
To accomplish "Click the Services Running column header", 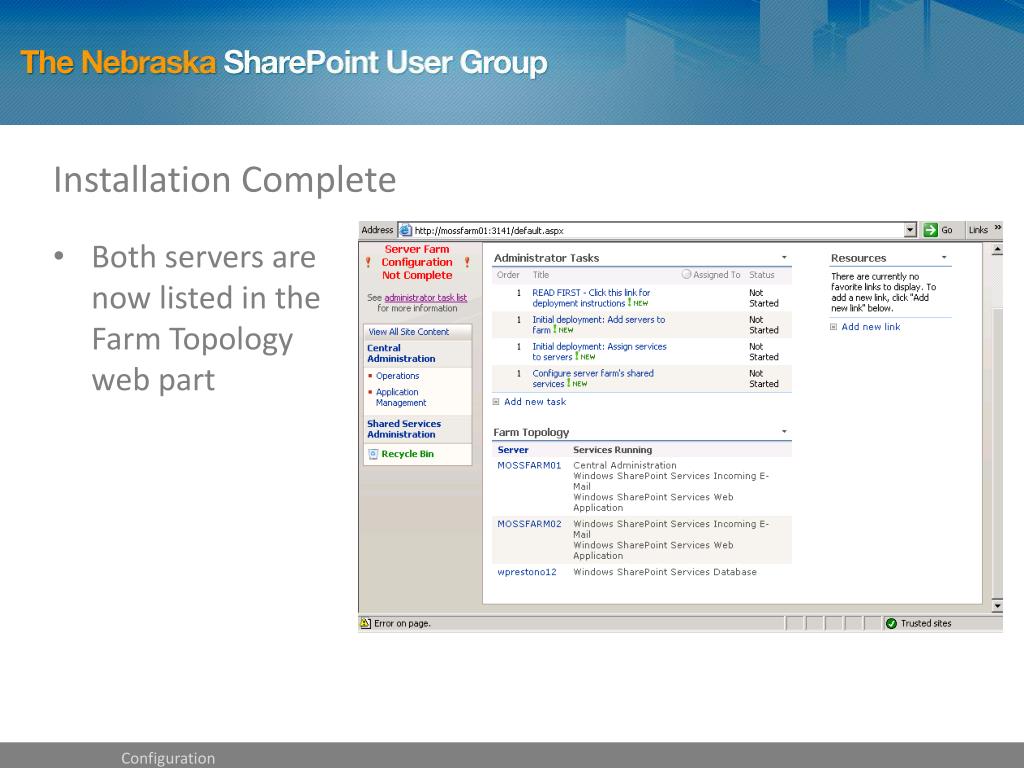I will [613, 449].
